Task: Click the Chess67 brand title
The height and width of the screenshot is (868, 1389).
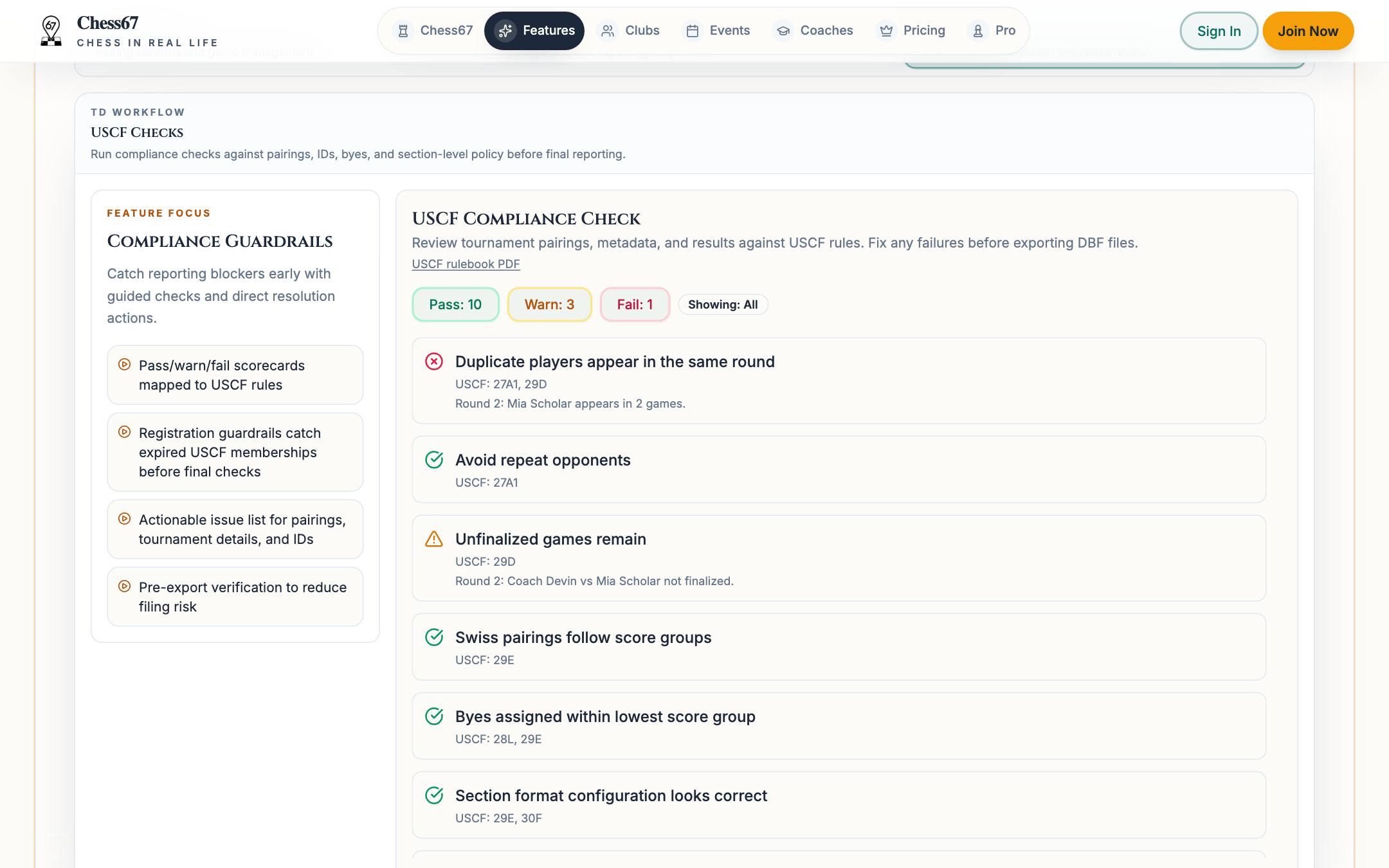Action: (x=107, y=23)
